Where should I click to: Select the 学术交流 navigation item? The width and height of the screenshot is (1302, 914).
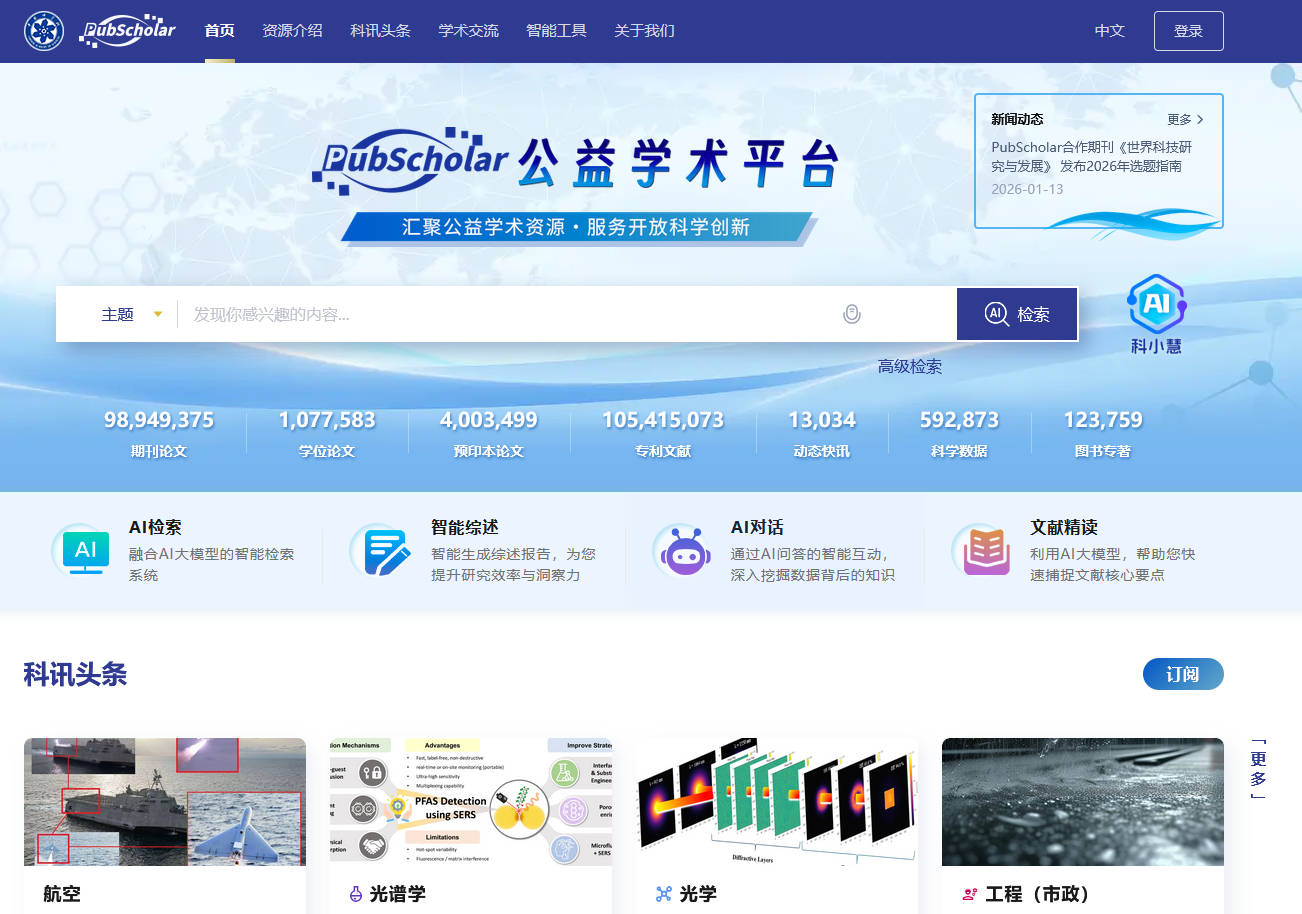point(468,30)
